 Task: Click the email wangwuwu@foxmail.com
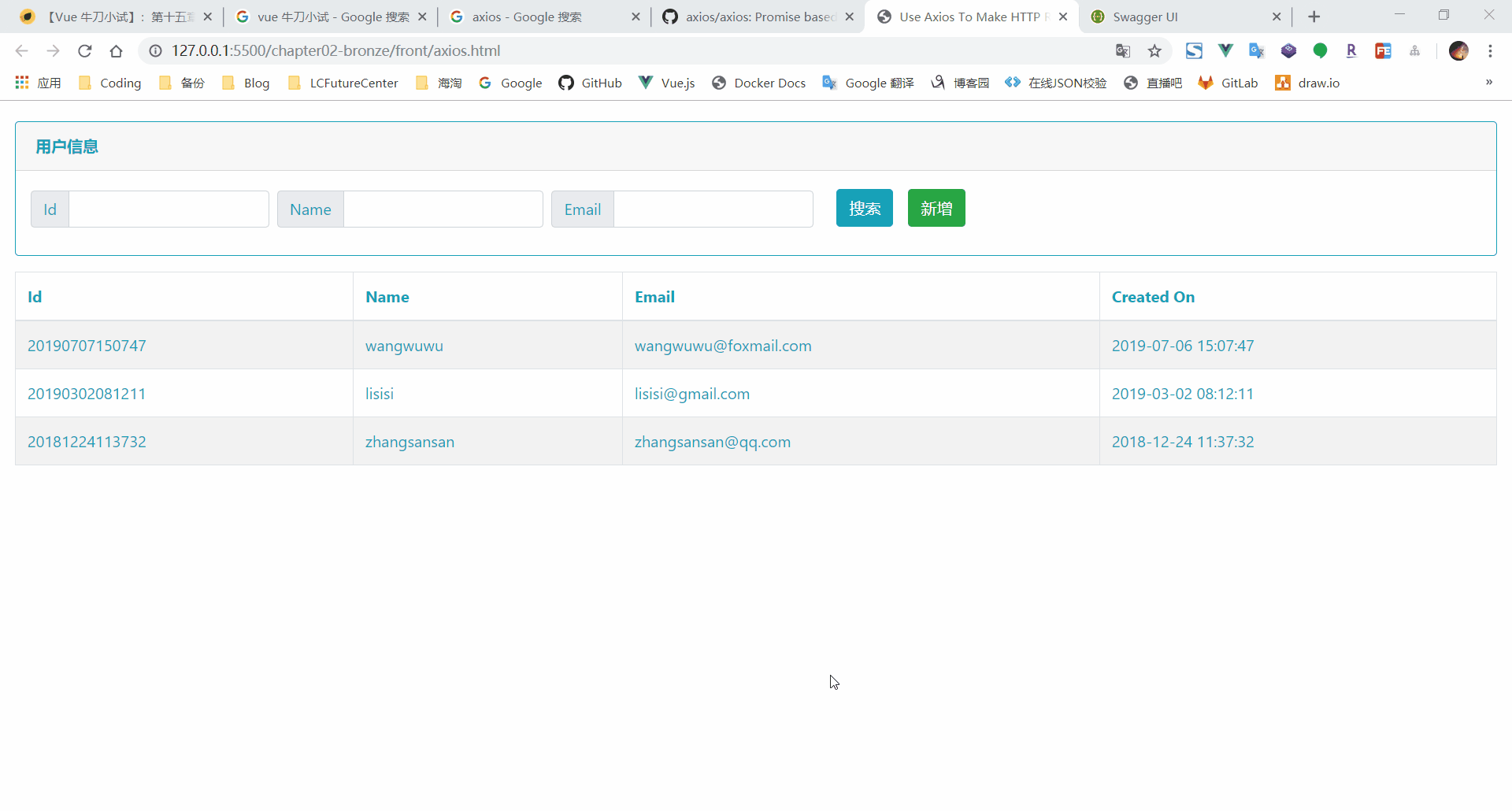click(x=723, y=346)
